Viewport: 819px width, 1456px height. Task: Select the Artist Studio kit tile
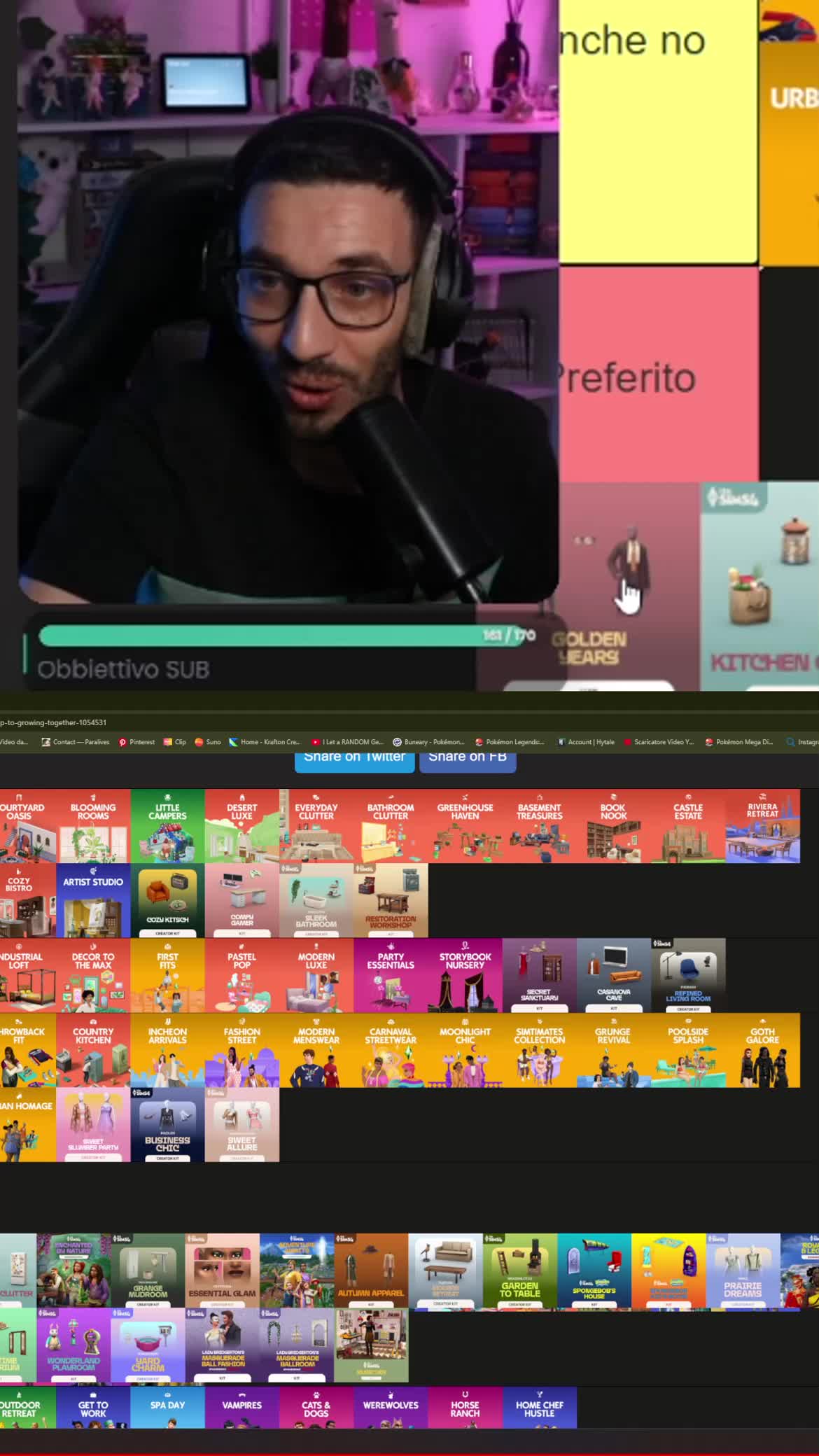point(93,901)
